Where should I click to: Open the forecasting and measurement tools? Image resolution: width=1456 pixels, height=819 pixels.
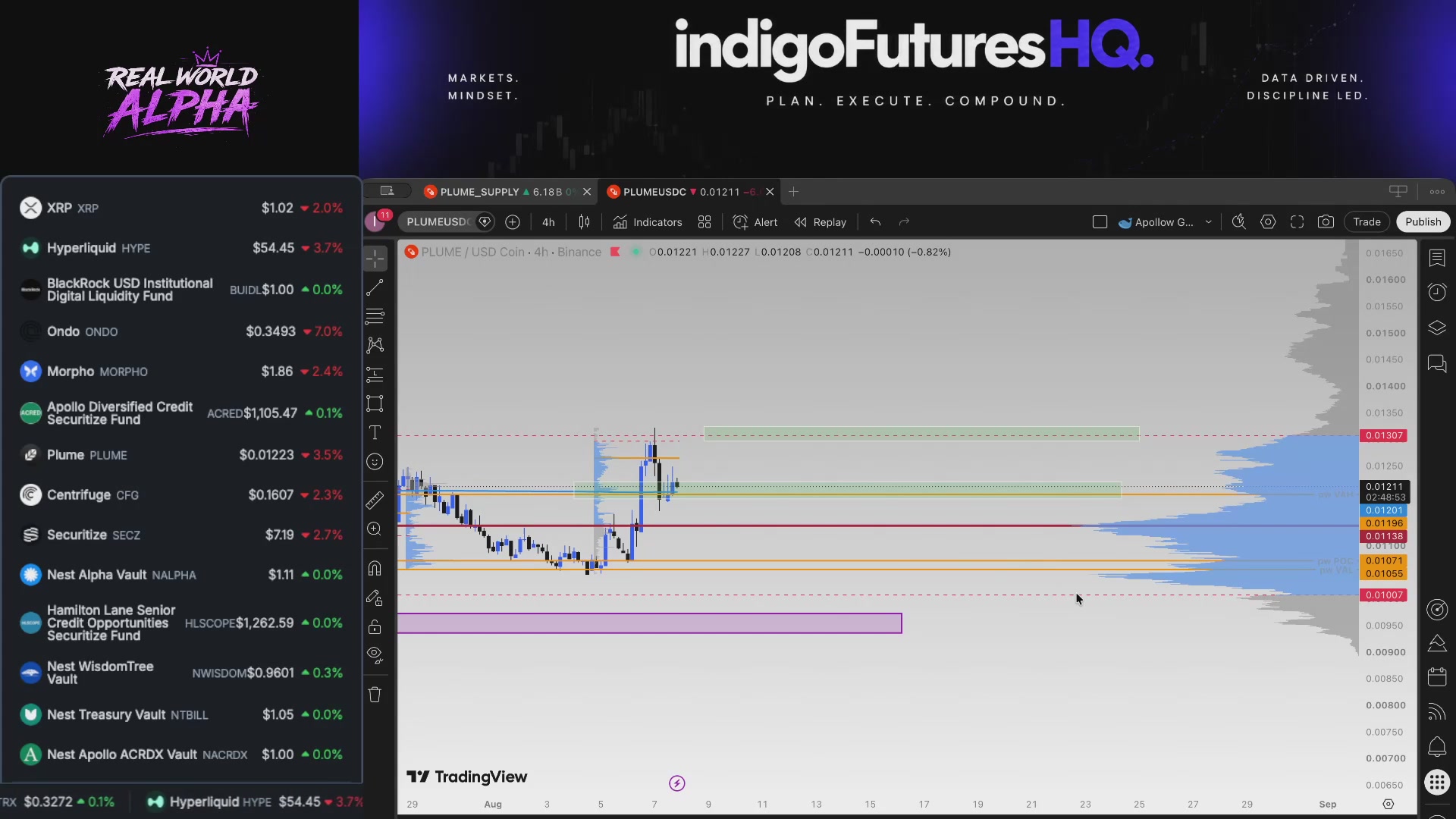(x=375, y=375)
